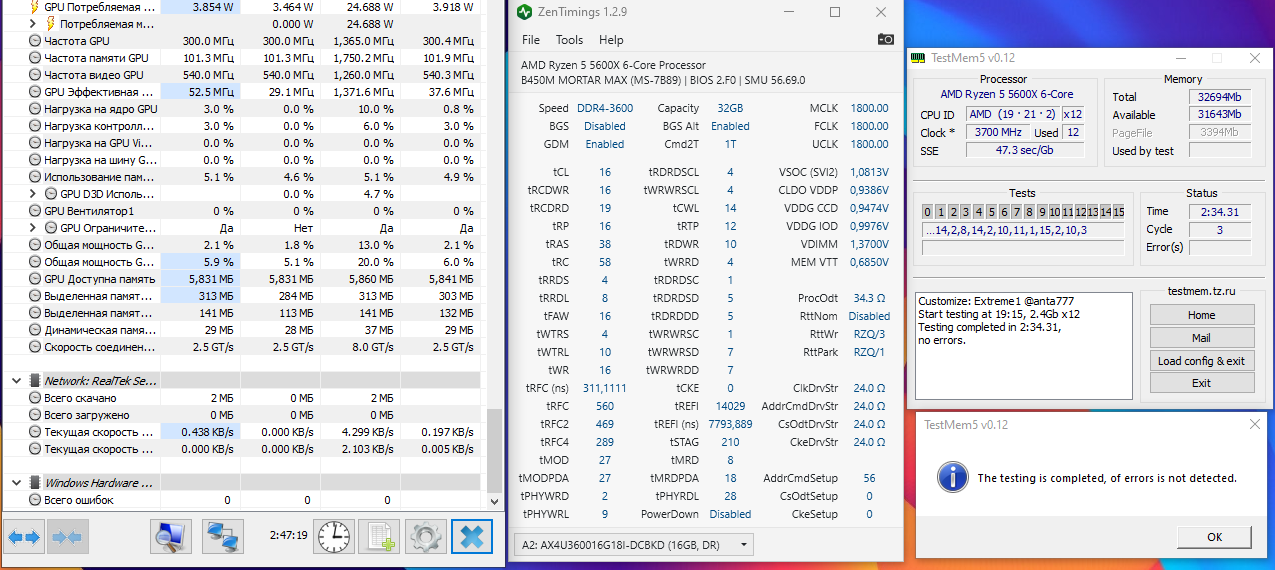This screenshot has height=570, width=1275.
Task: Click the FCLK frequency value
Action: click(x=869, y=126)
